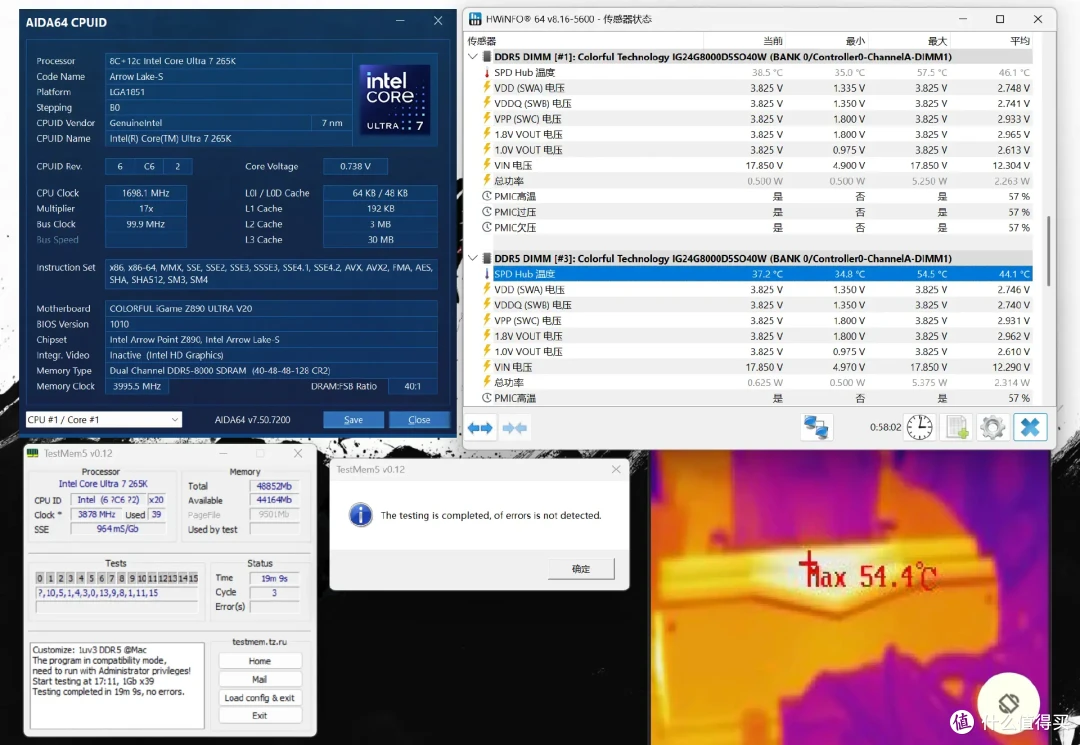The width and height of the screenshot is (1080, 745).
Task: Click Load config & exit button
Action: (x=260, y=697)
